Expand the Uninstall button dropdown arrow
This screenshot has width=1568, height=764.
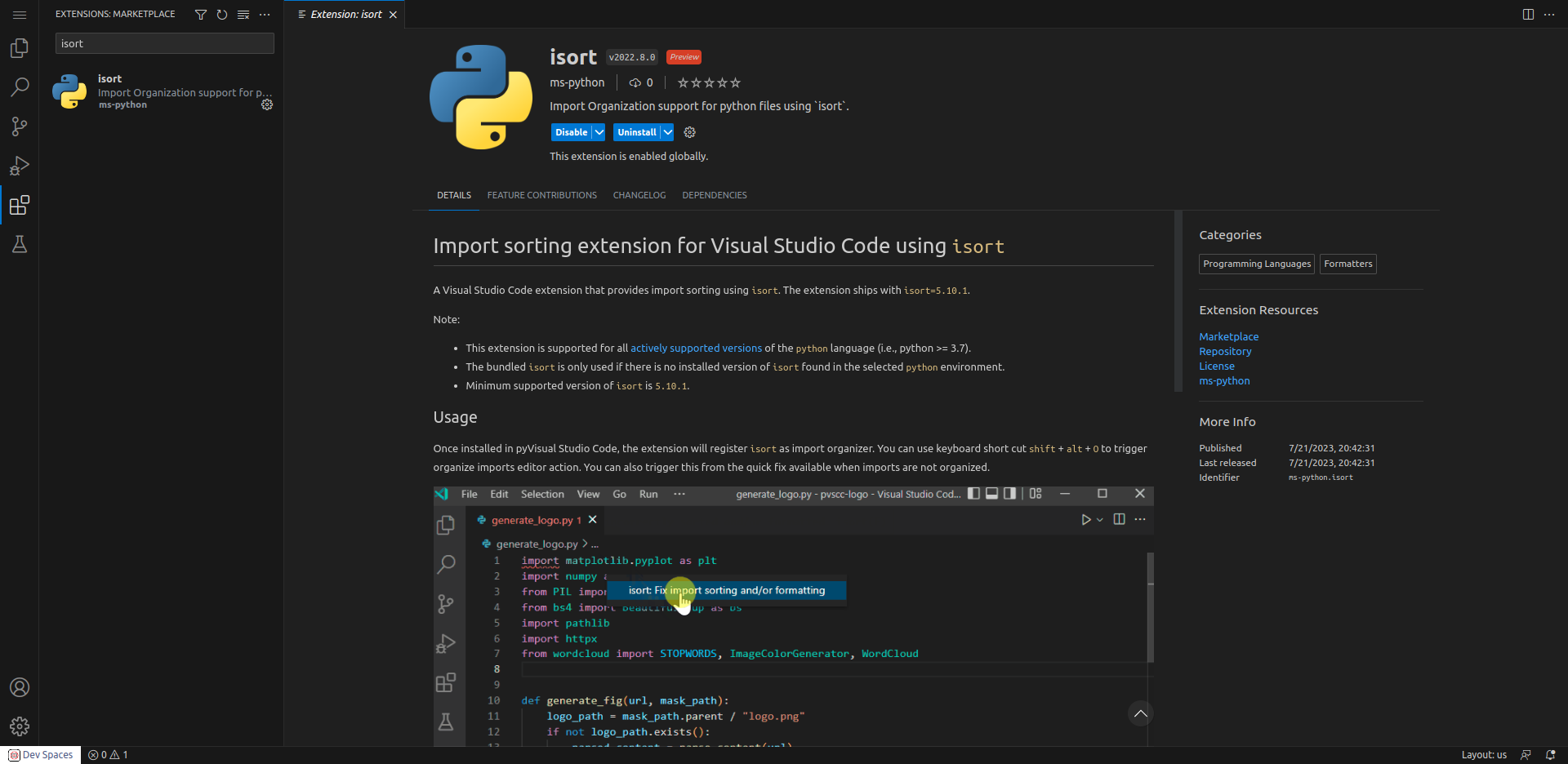pos(668,132)
